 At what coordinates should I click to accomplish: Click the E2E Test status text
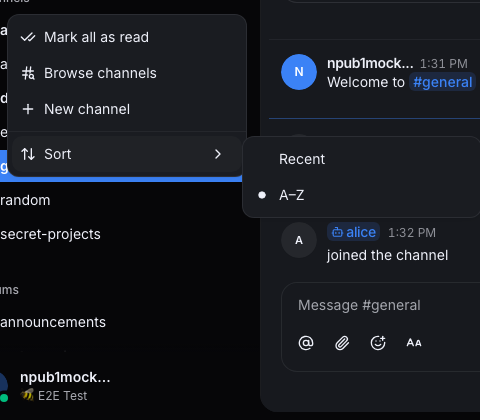click(x=62, y=396)
